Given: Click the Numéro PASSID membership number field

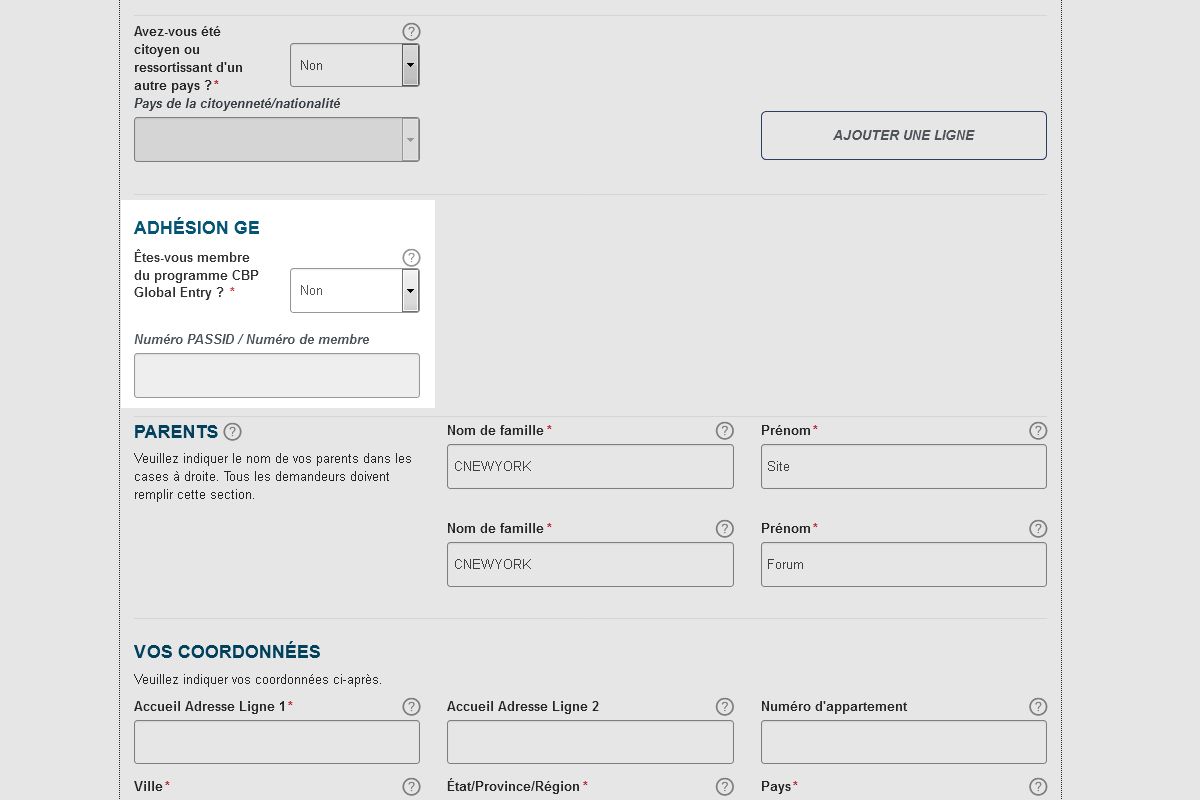Looking at the screenshot, I should (277, 376).
